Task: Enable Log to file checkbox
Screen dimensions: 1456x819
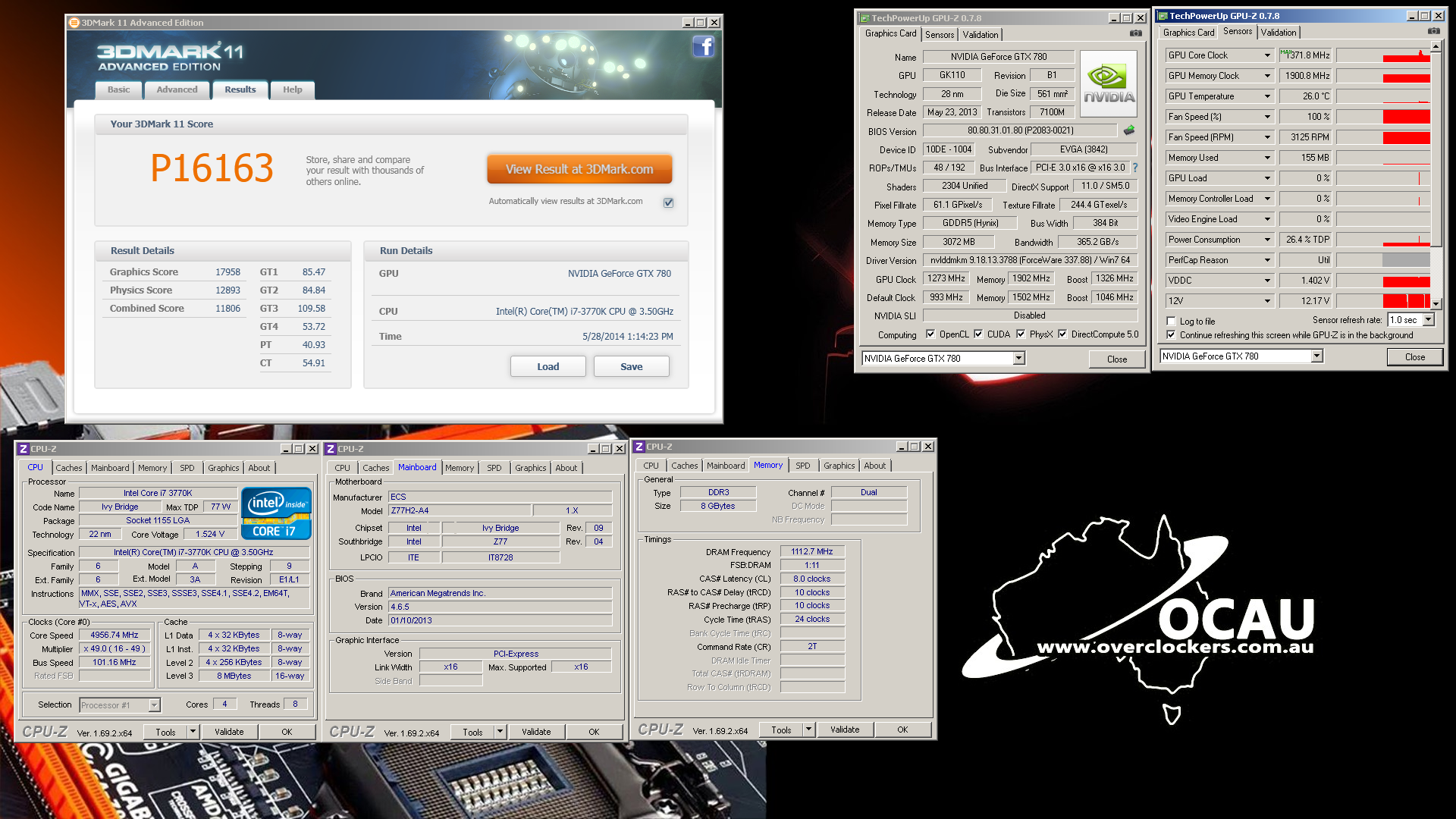Action: (1171, 321)
